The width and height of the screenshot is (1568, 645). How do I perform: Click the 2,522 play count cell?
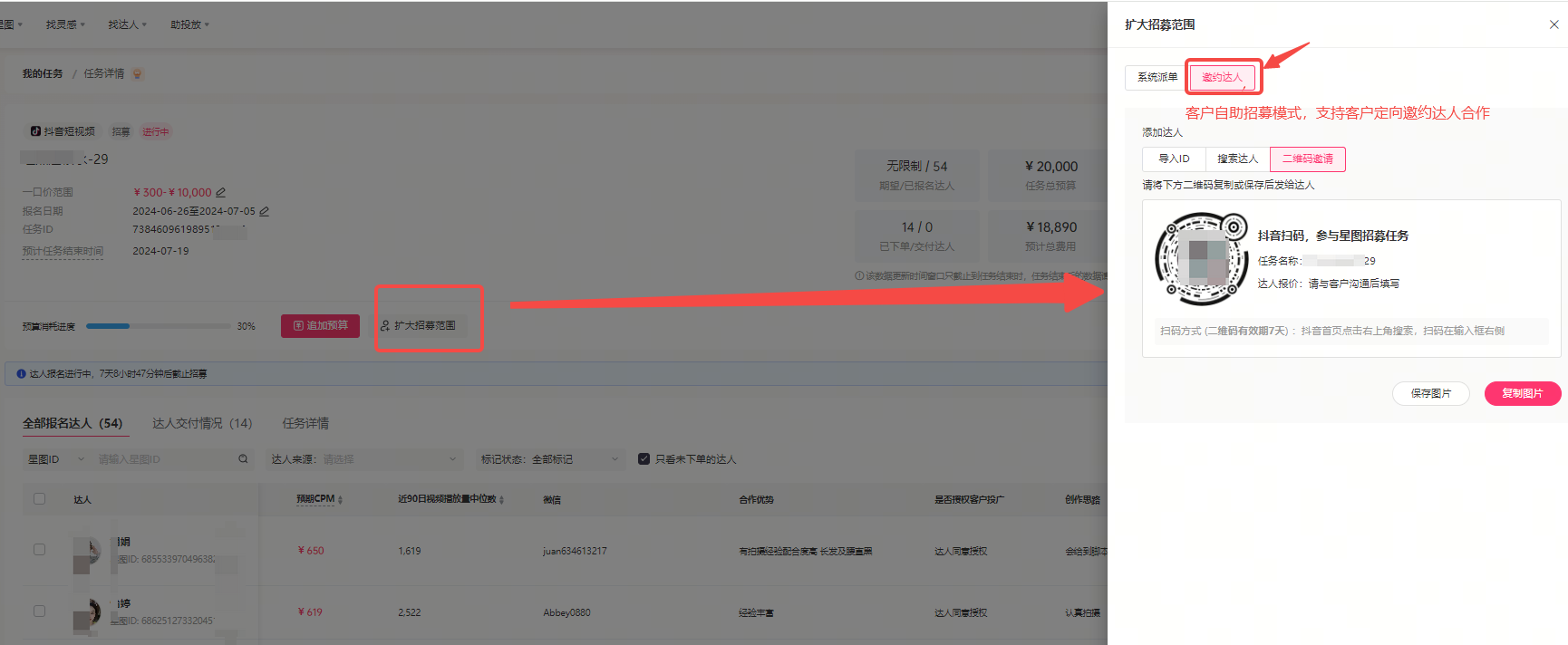[409, 612]
